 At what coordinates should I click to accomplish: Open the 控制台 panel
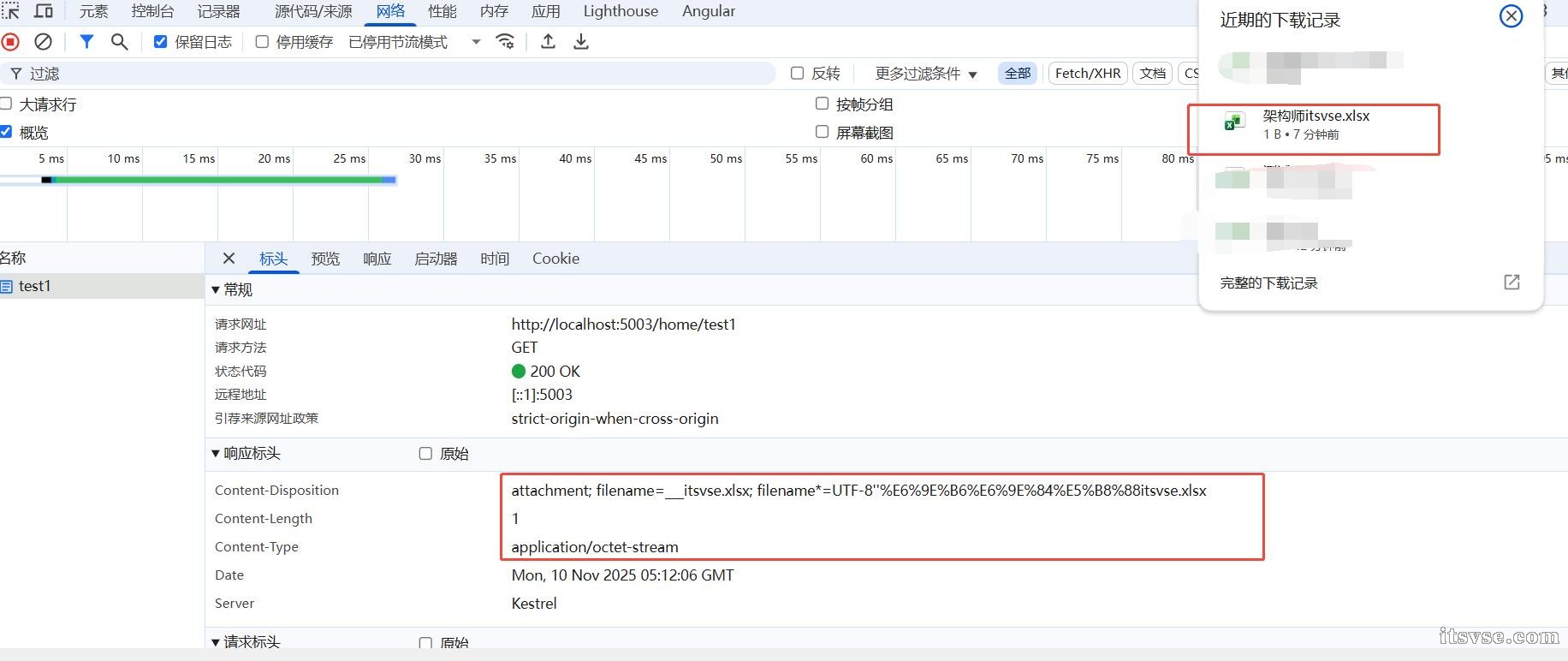(x=153, y=11)
